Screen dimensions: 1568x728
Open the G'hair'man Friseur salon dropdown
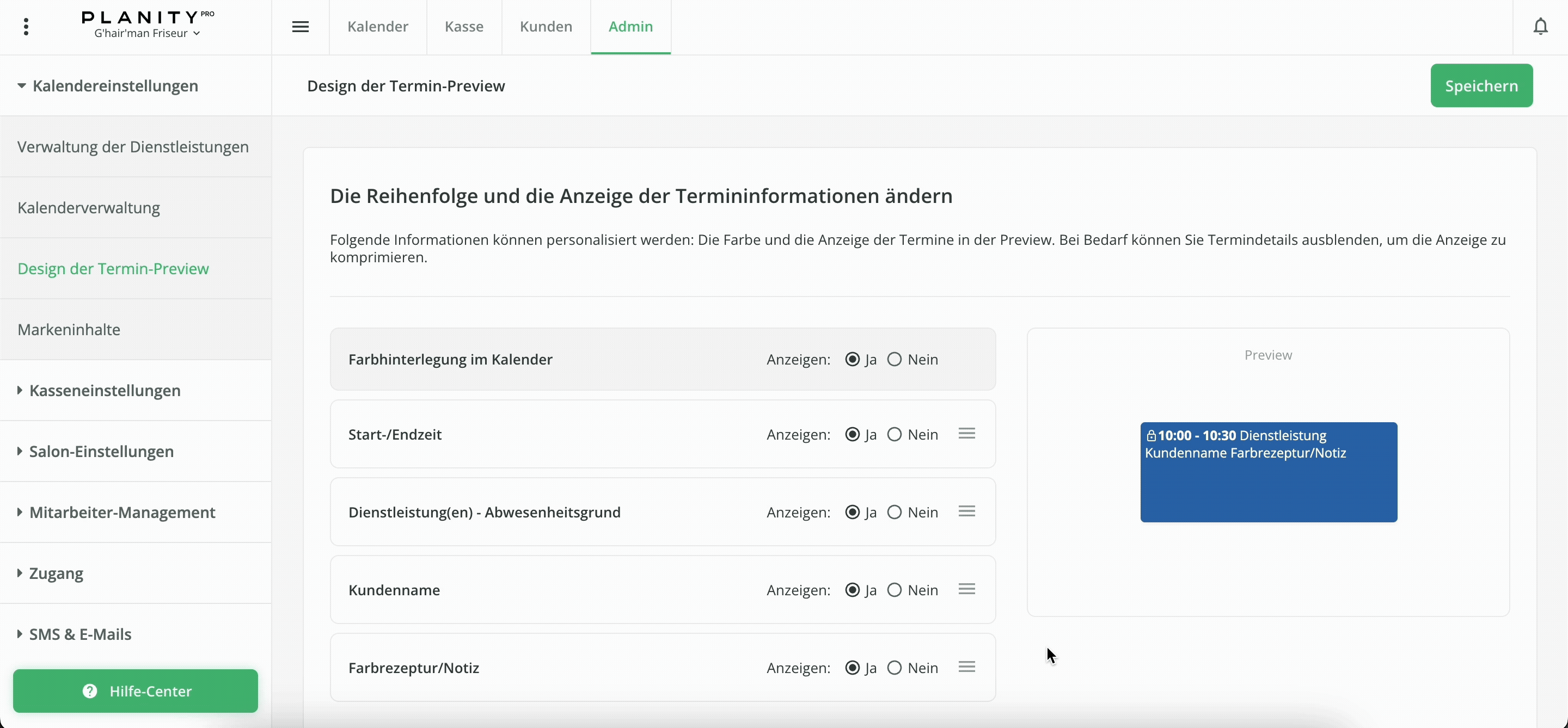tap(146, 33)
